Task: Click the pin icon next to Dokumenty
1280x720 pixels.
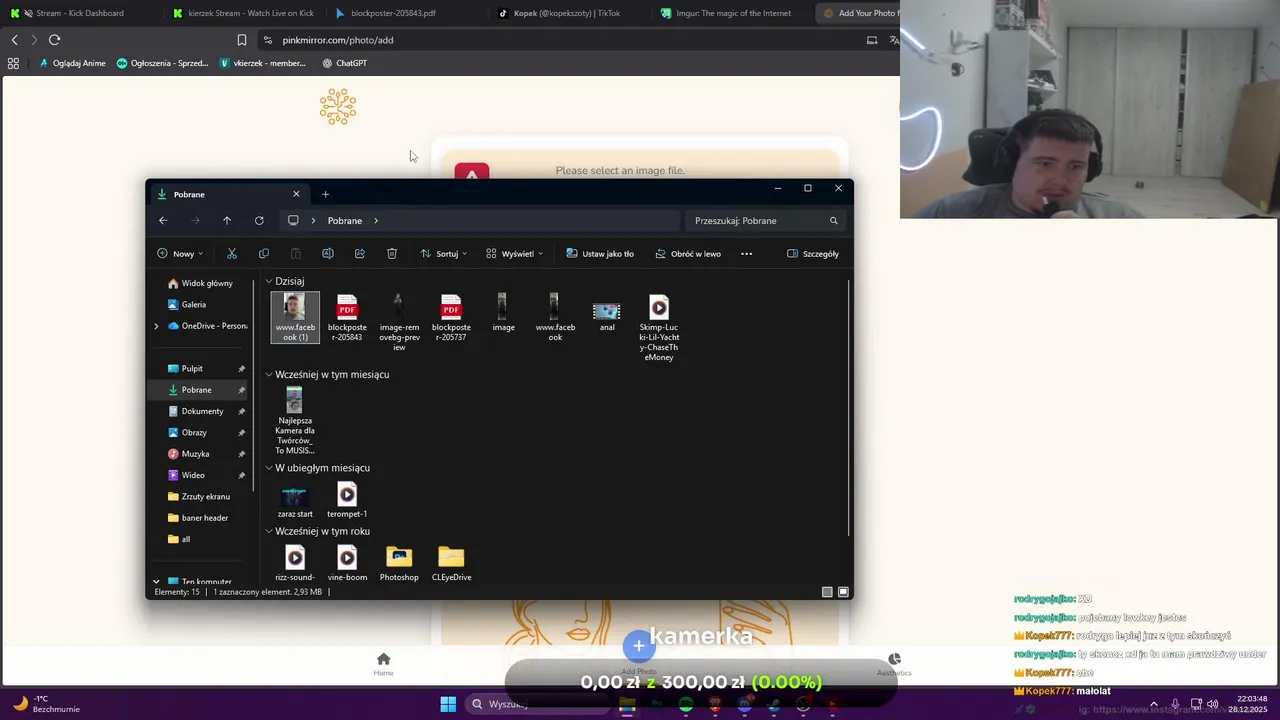Action: point(241,412)
